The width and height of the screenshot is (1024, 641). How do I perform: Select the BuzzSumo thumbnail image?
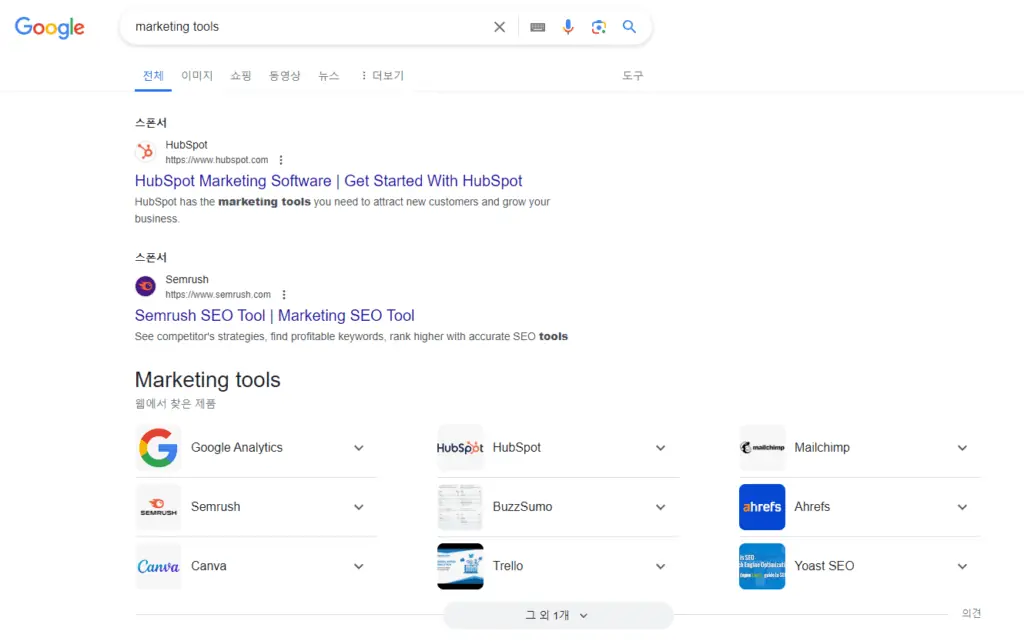coord(460,507)
